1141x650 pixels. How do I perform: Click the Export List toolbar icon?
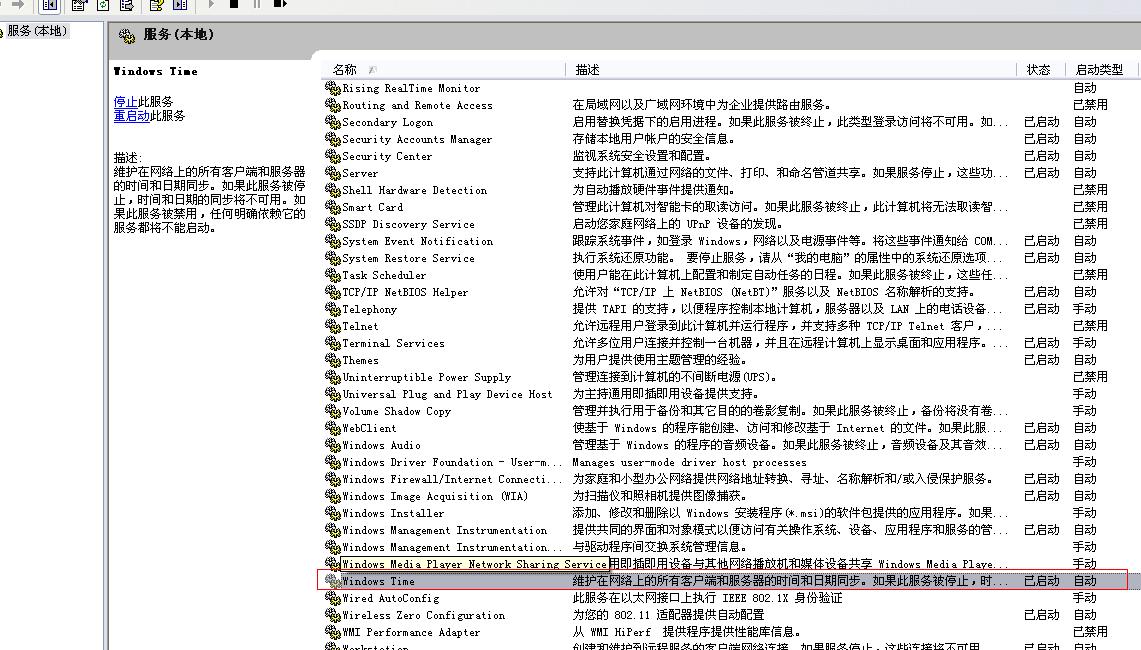127,4
